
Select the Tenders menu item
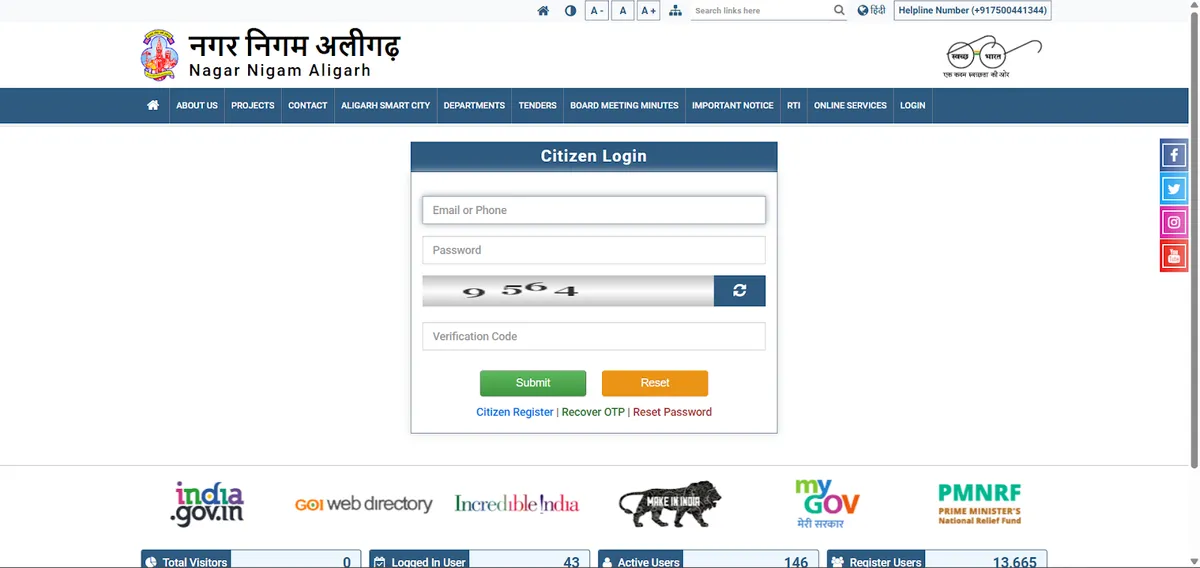[x=537, y=105]
